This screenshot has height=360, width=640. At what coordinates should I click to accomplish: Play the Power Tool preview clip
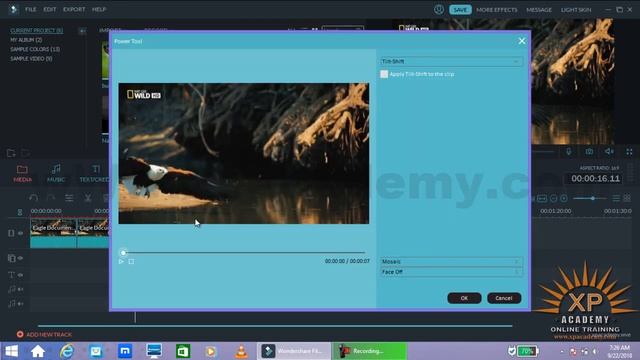coord(121,261)
